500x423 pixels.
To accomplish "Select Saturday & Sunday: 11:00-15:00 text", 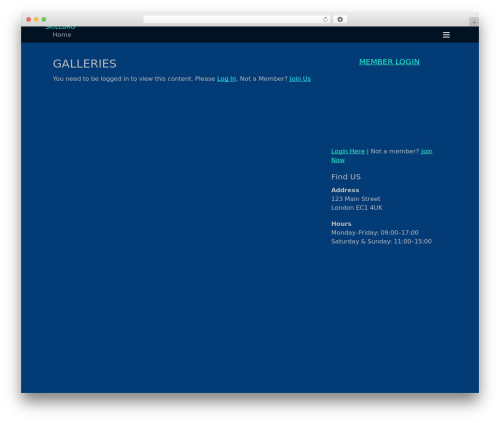I will pos(381,241).
